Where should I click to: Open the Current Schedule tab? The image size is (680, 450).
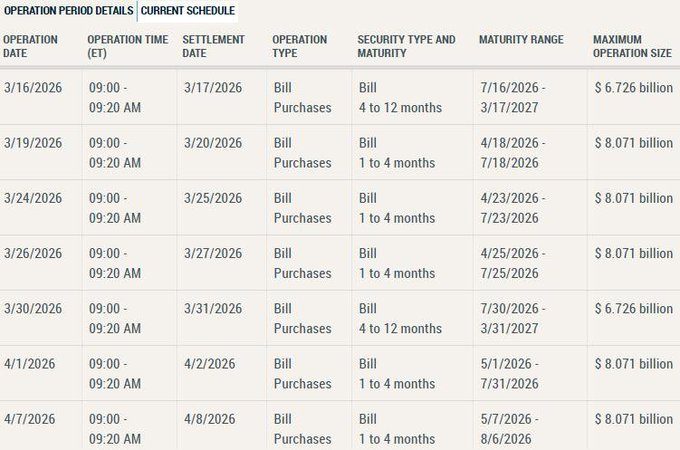[x=188, y=11]
